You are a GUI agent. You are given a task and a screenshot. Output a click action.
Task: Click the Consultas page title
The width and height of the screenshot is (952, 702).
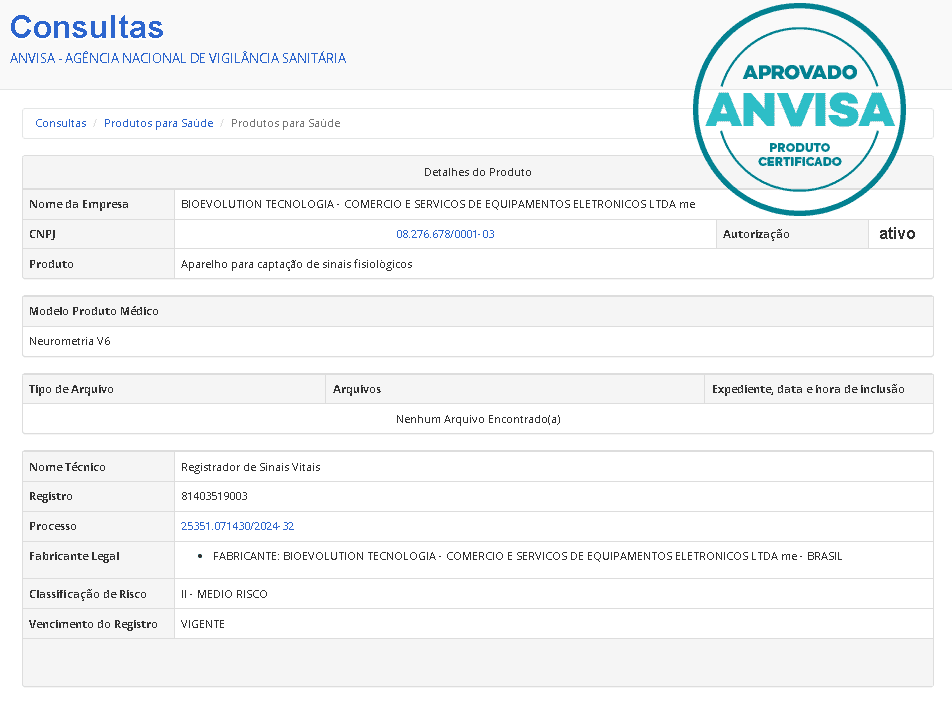point(87,27)
